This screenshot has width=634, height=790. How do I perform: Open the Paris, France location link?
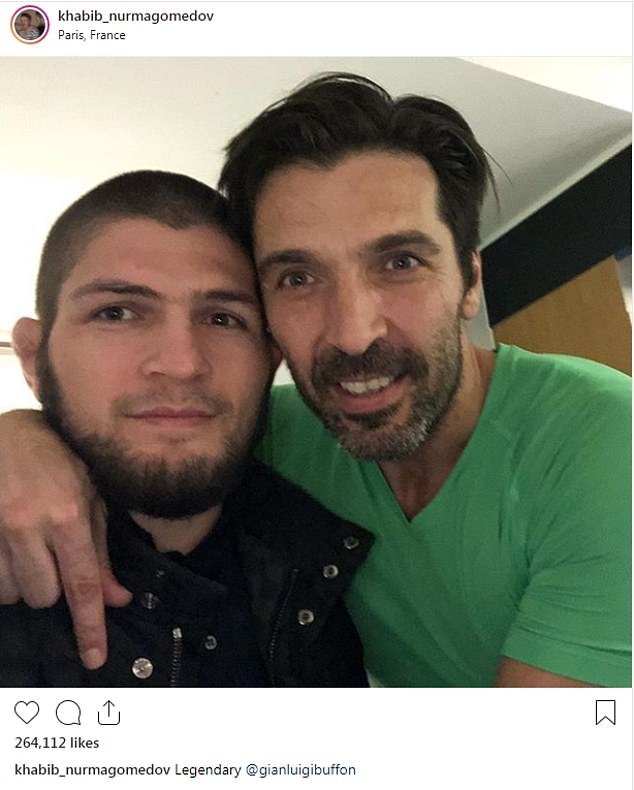pos(92,35)
